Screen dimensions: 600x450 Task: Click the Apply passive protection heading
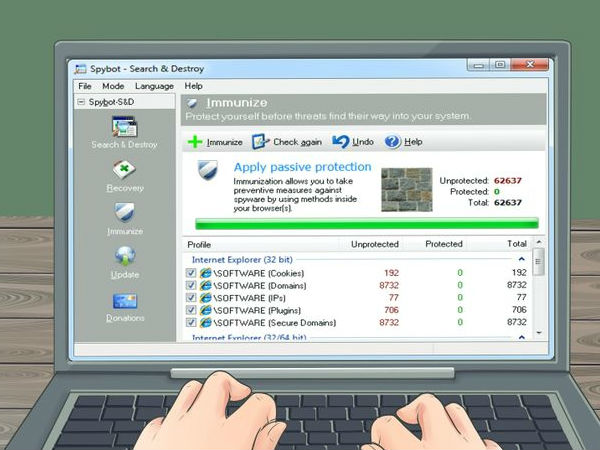click(x=303, y=167)
